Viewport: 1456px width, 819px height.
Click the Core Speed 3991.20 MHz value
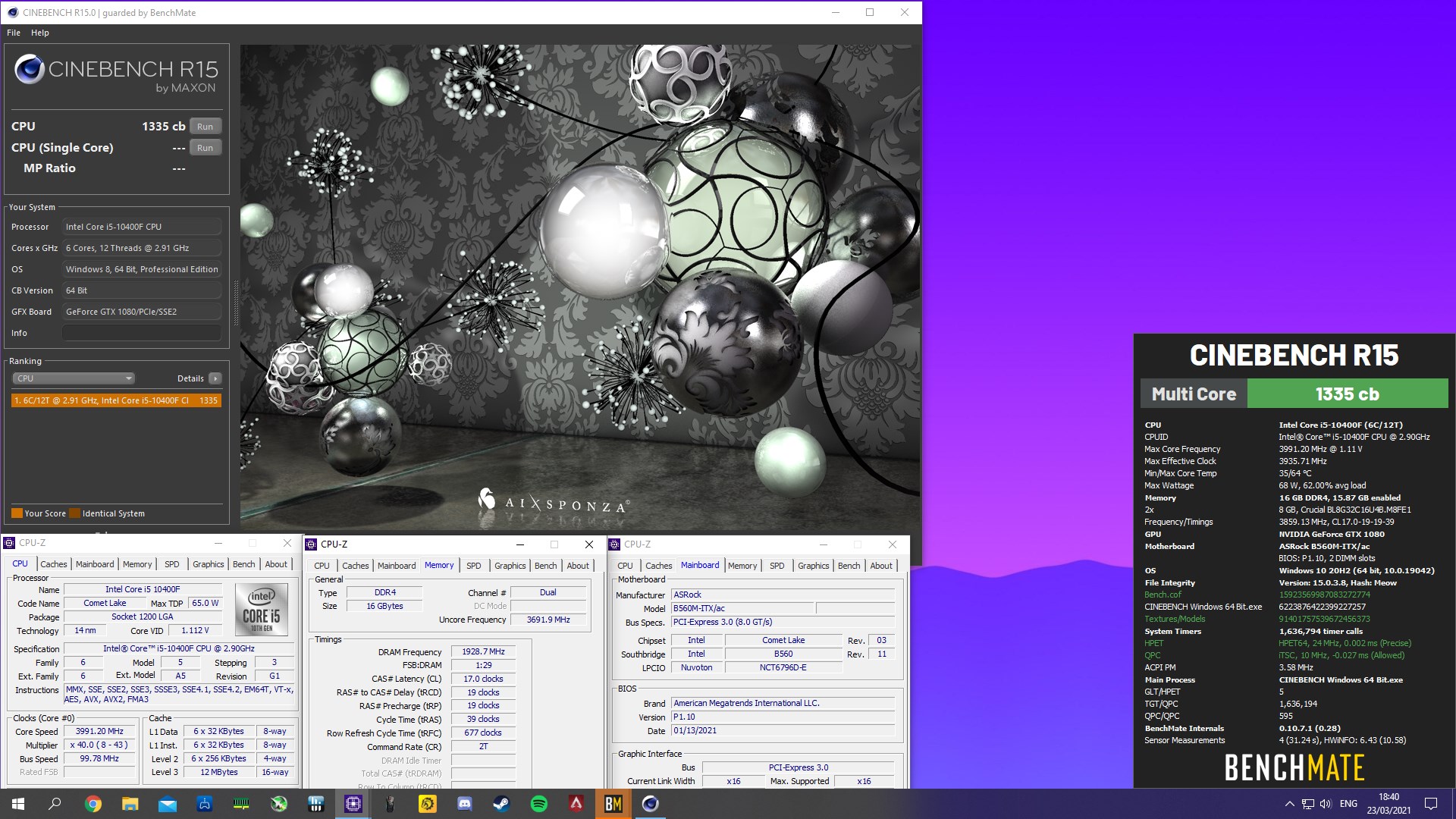[99, 732]
